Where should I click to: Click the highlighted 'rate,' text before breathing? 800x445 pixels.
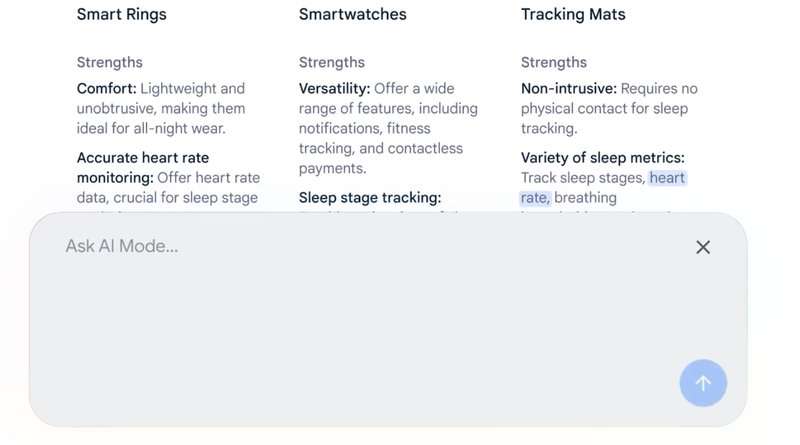535,198
